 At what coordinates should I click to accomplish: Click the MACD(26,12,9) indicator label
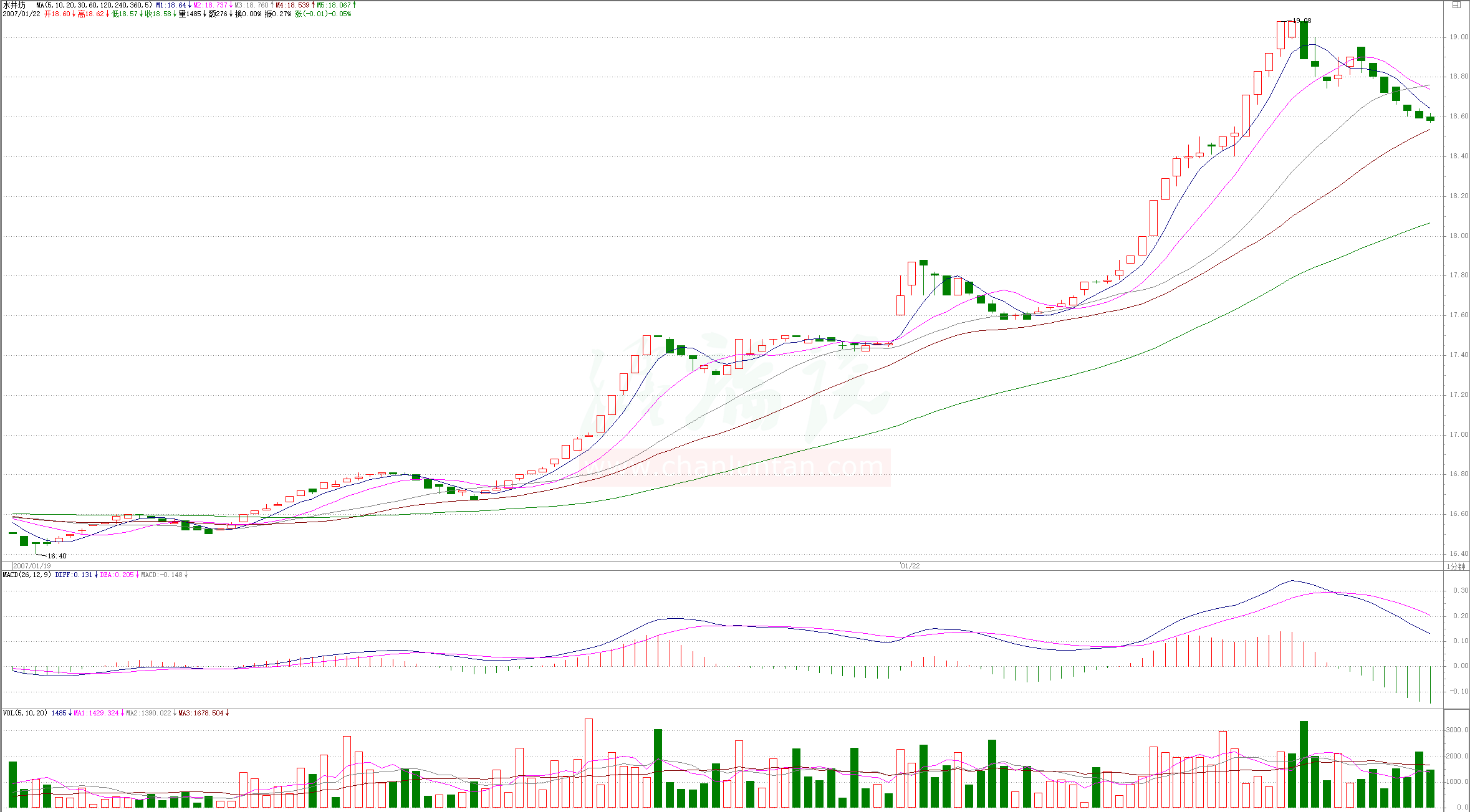(27, 575)
